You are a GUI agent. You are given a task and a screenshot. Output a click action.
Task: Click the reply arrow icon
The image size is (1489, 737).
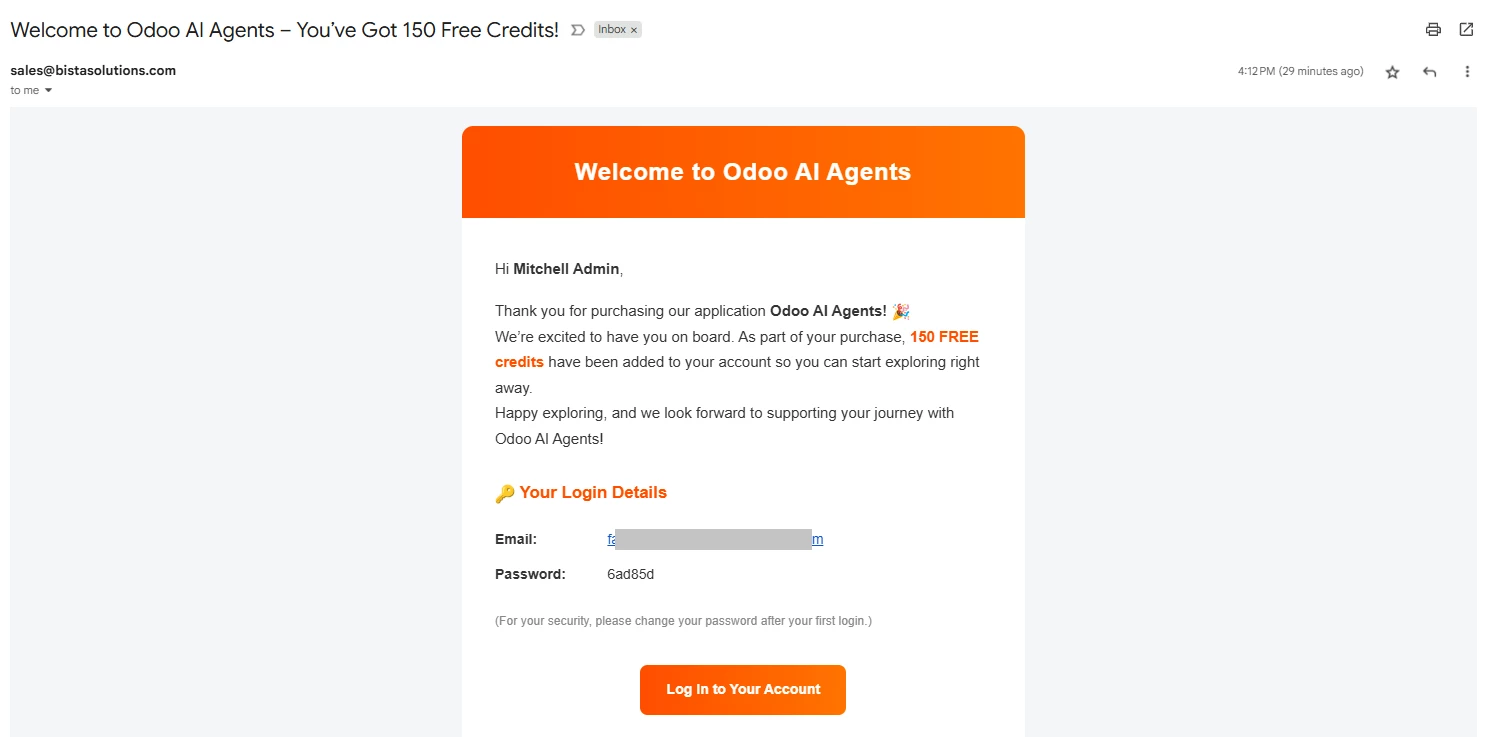[1430, 72]
